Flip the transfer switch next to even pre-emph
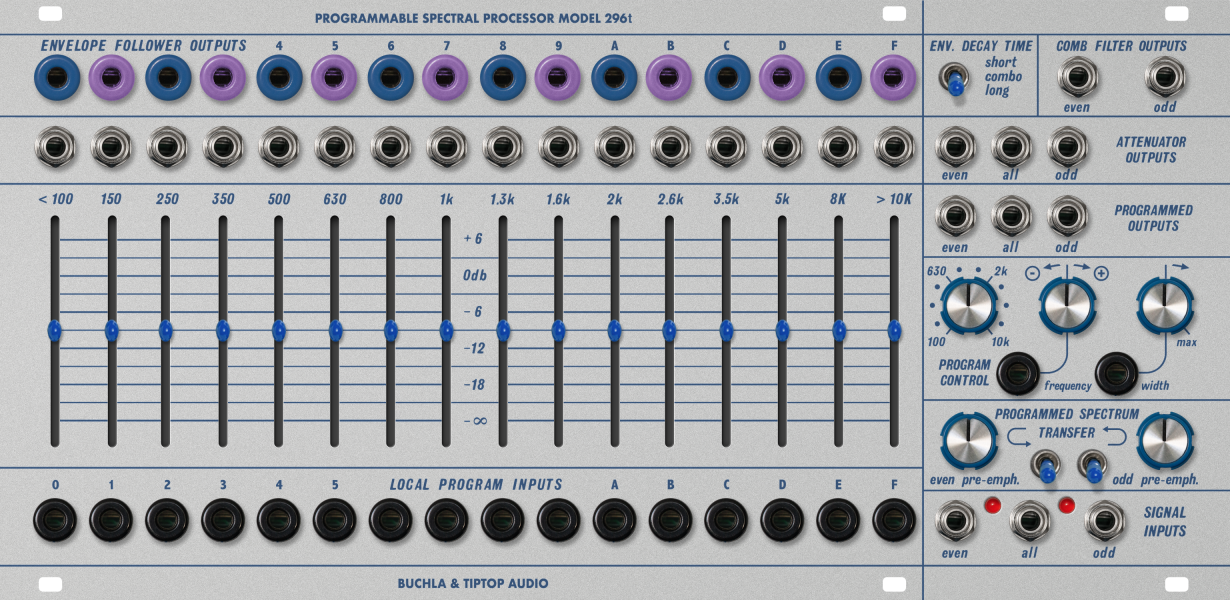Viewport: 1230px width, 600px height. pos(1047,468)
